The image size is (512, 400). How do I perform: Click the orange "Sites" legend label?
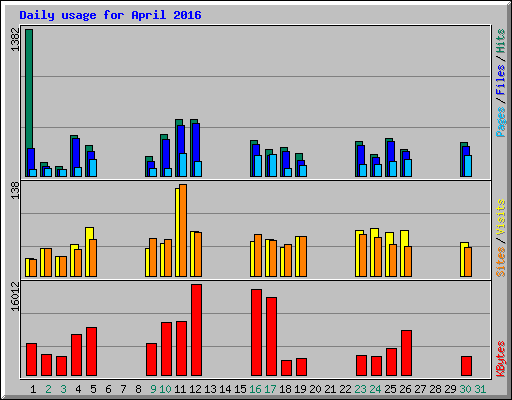[x=500, y=262]
